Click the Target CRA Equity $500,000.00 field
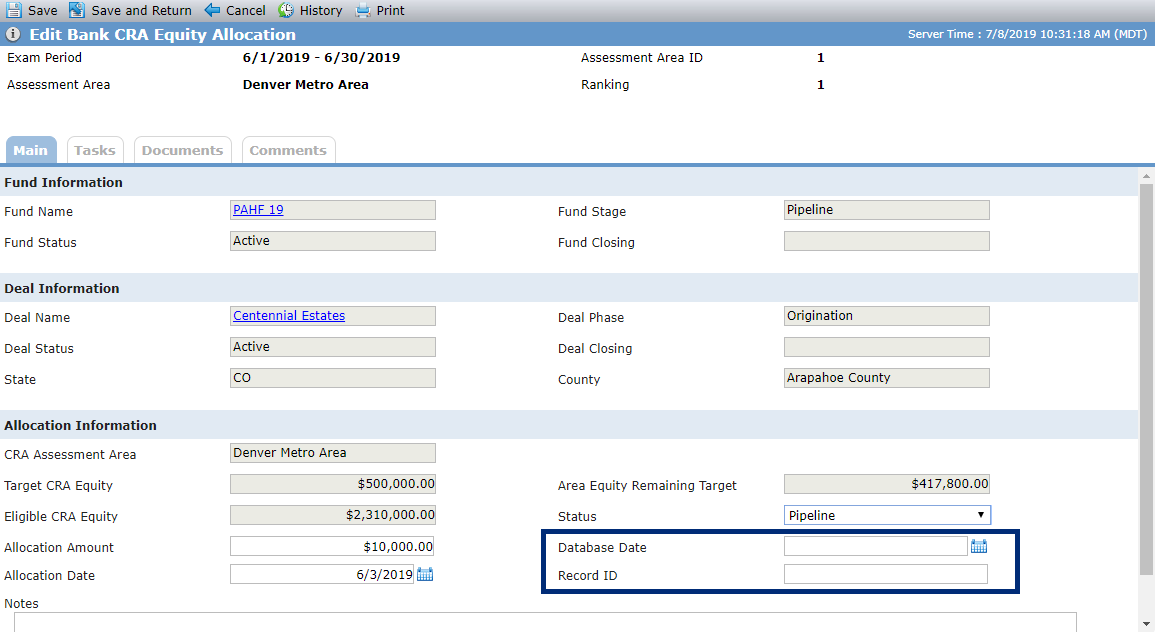Viewport: 1155px width, 632px height. [333, 484]
